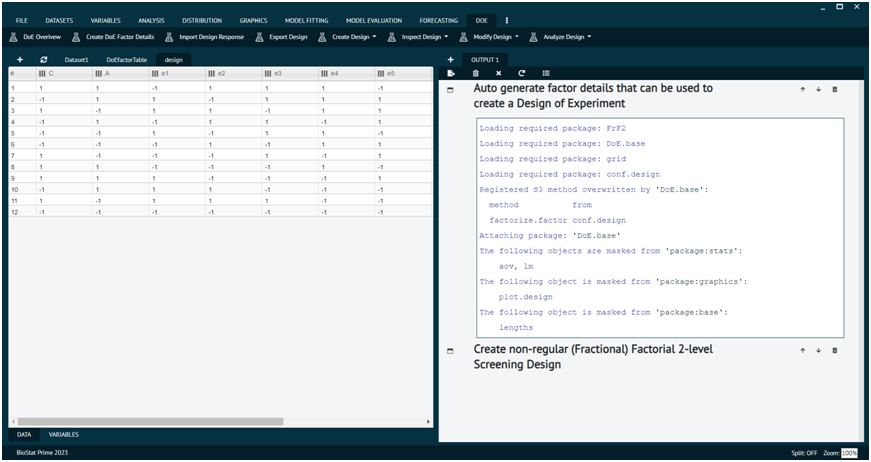Add a new output tab
Image resolution: width=871 pixels, height=462 pixels.
450,59
